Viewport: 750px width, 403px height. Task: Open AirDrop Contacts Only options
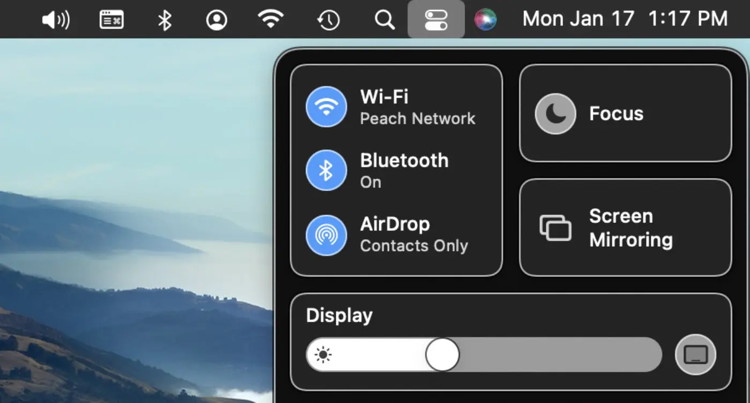(x=414, y=235)
